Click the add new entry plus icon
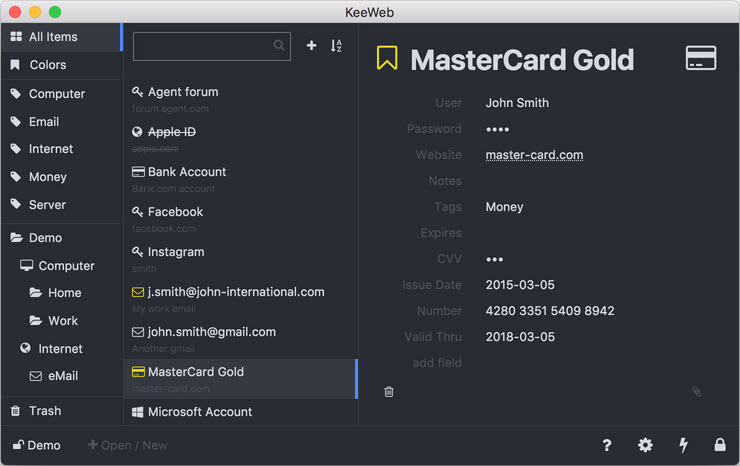740x466 pixels. [311, 45]
